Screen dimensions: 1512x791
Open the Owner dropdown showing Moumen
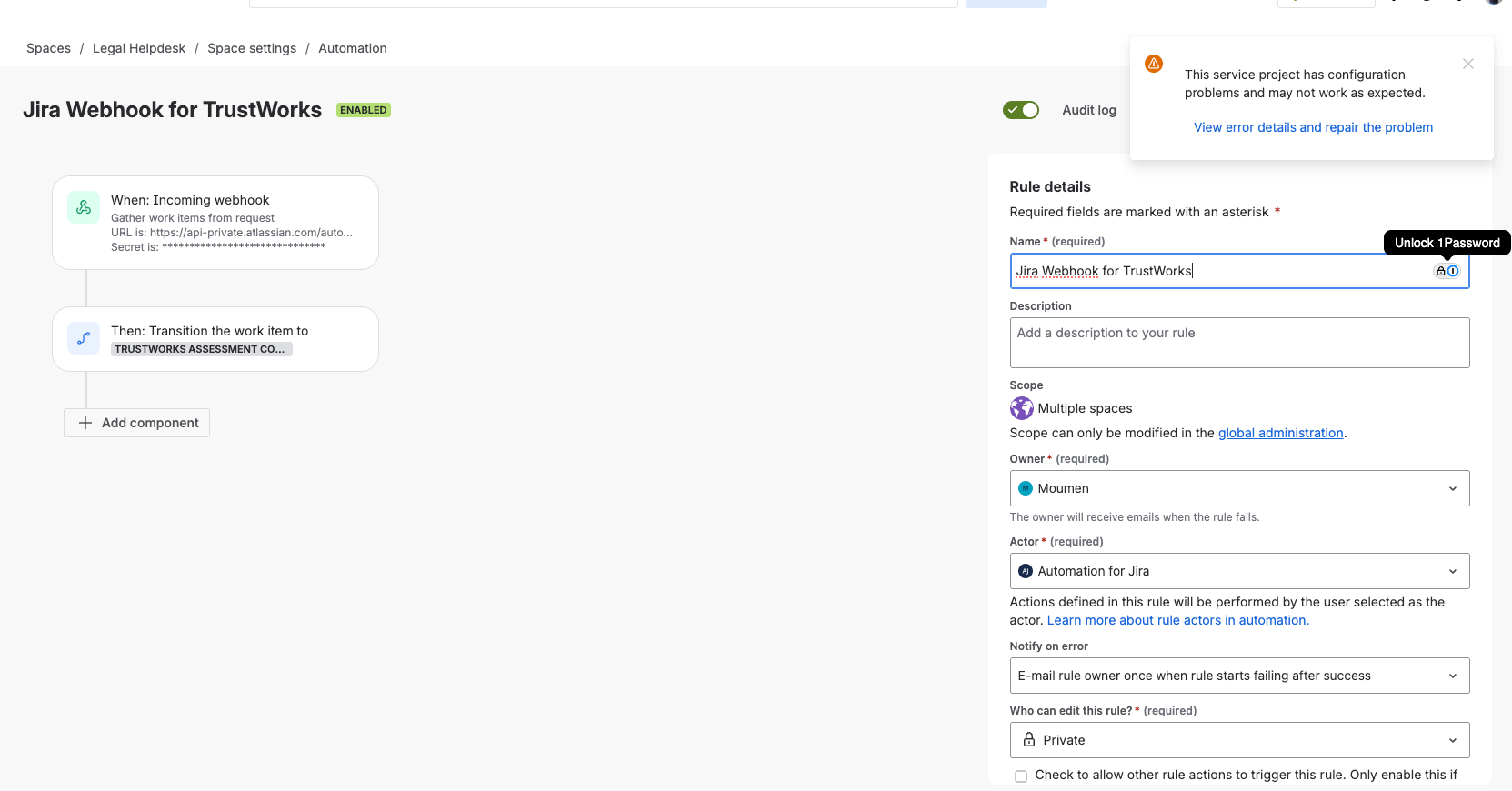tap(1239, 488)
